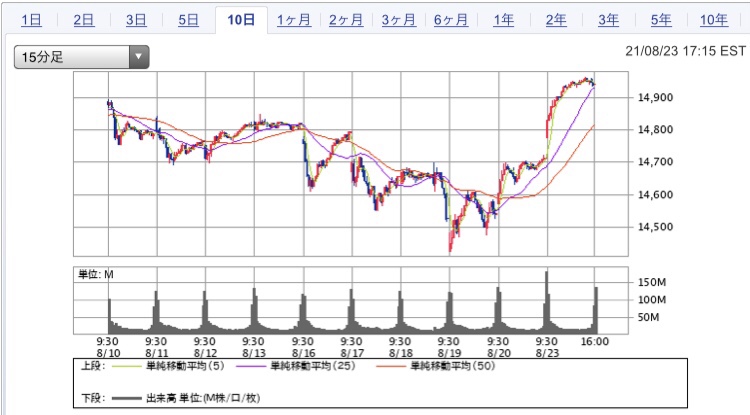Click the 8/16 date axis label
This screenshot has width=750, height=415.
(303, 353)
